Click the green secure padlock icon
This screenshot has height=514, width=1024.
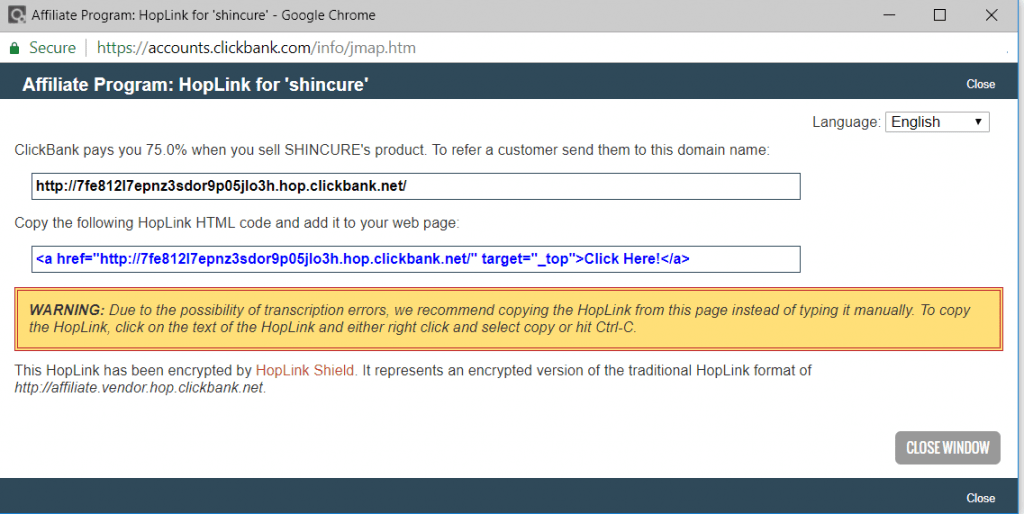pyautogui.click(x=14, y=48)
